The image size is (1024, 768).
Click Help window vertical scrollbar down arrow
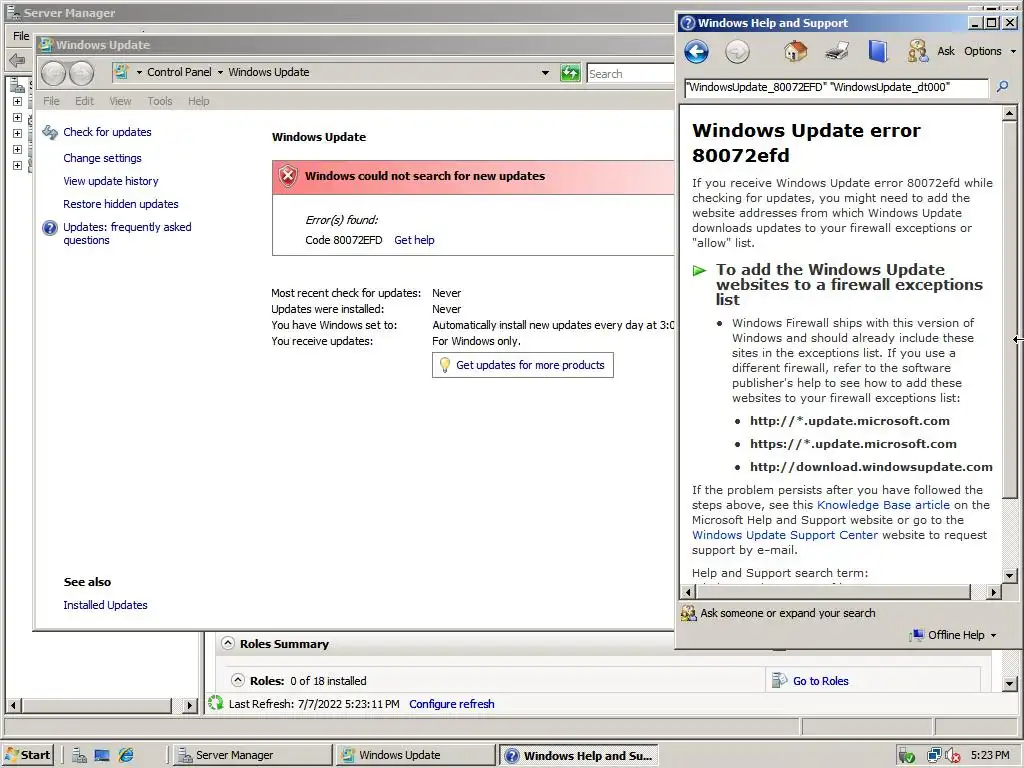coord(1009,575)
